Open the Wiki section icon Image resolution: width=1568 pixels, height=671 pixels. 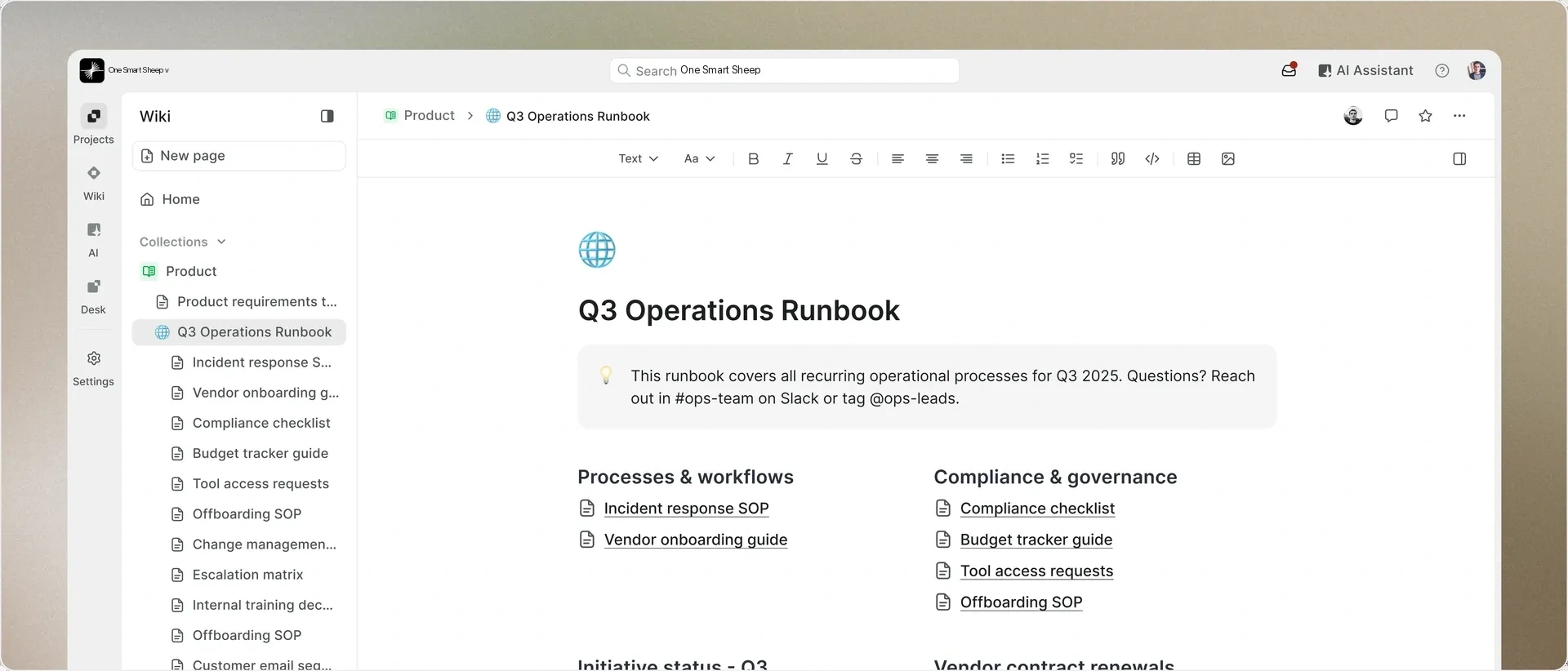pyautogui.click(x=94, y=173)
